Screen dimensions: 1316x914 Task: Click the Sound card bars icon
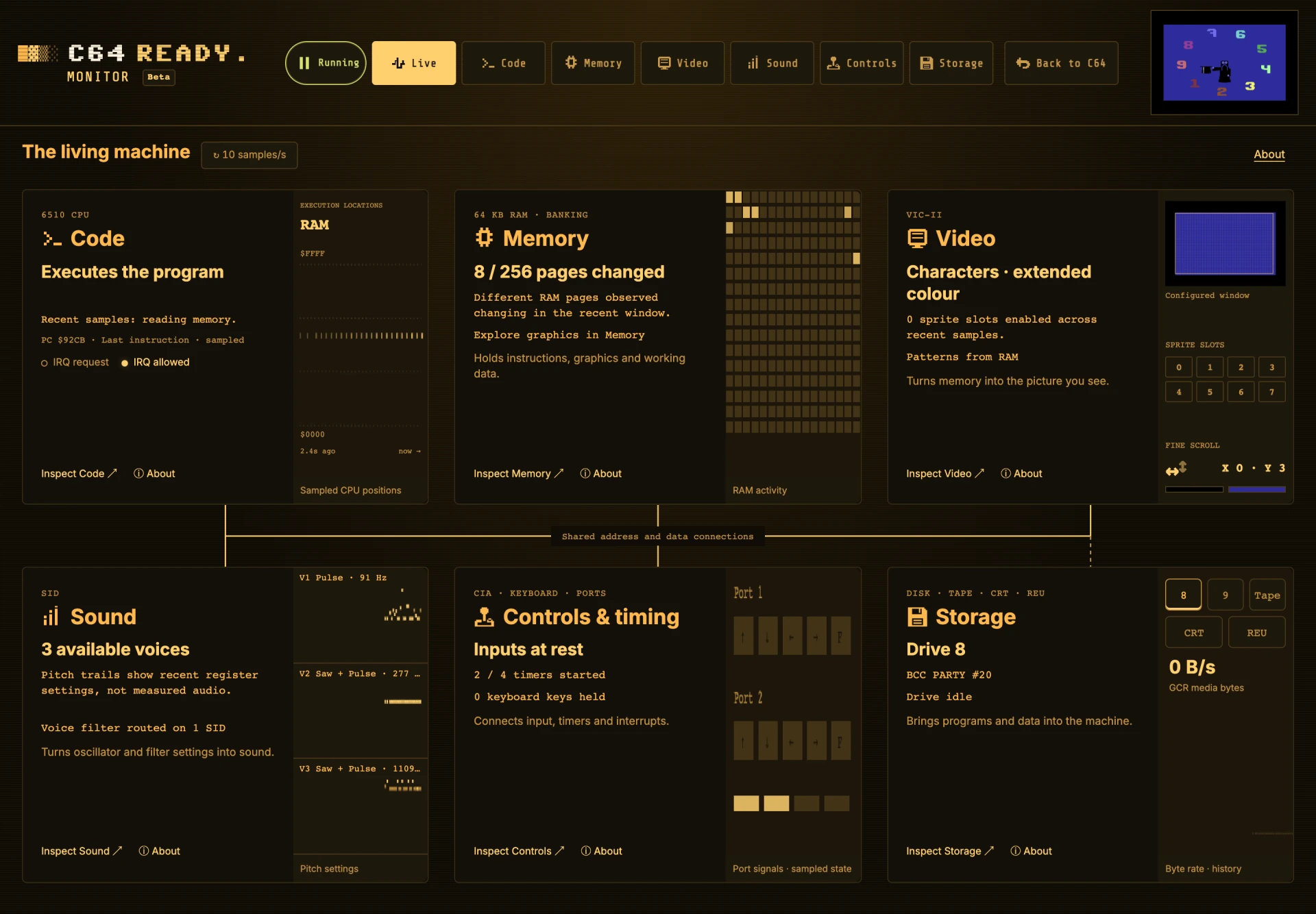click(x=51, y=617)
